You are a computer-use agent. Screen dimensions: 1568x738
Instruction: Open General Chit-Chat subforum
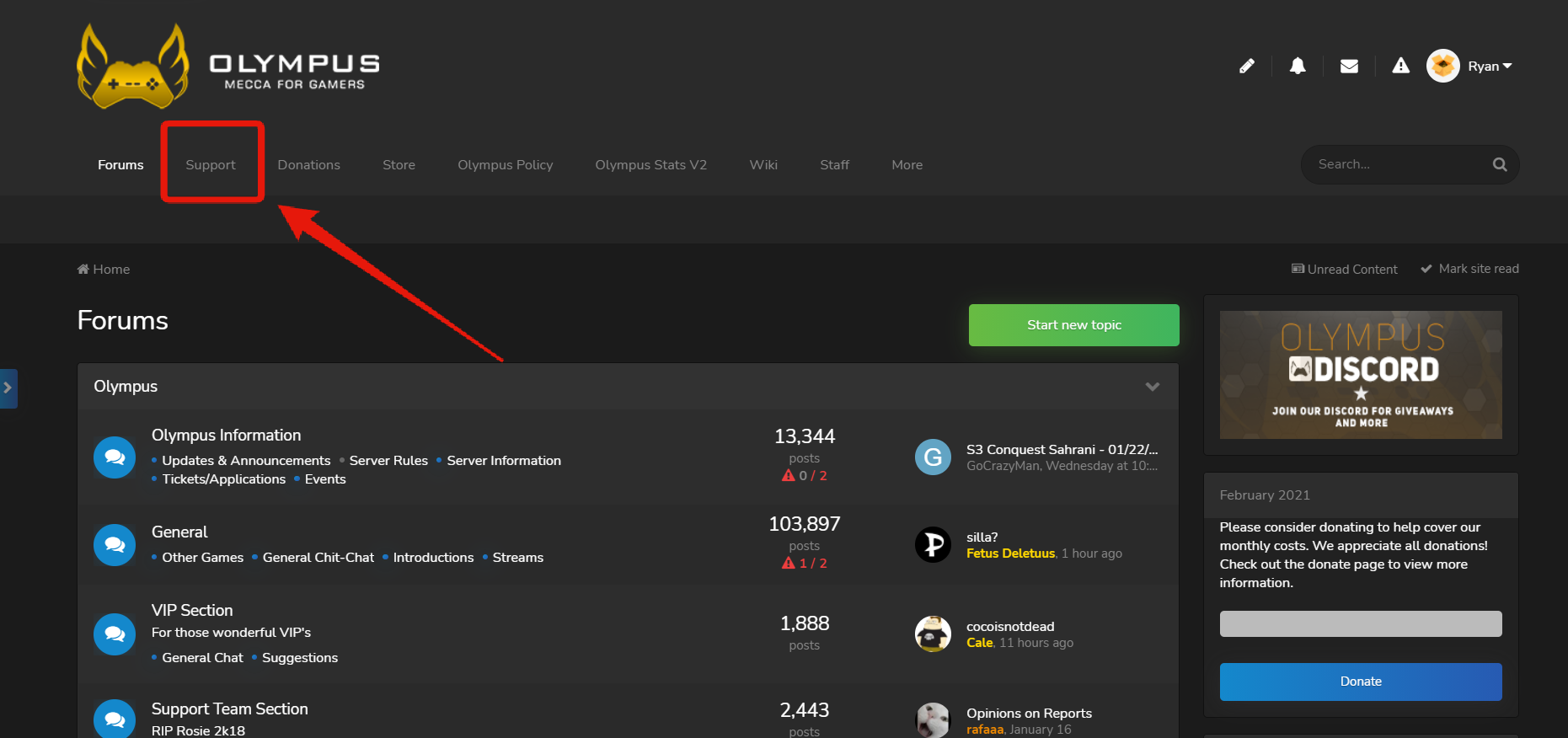[x=318, y=558]
